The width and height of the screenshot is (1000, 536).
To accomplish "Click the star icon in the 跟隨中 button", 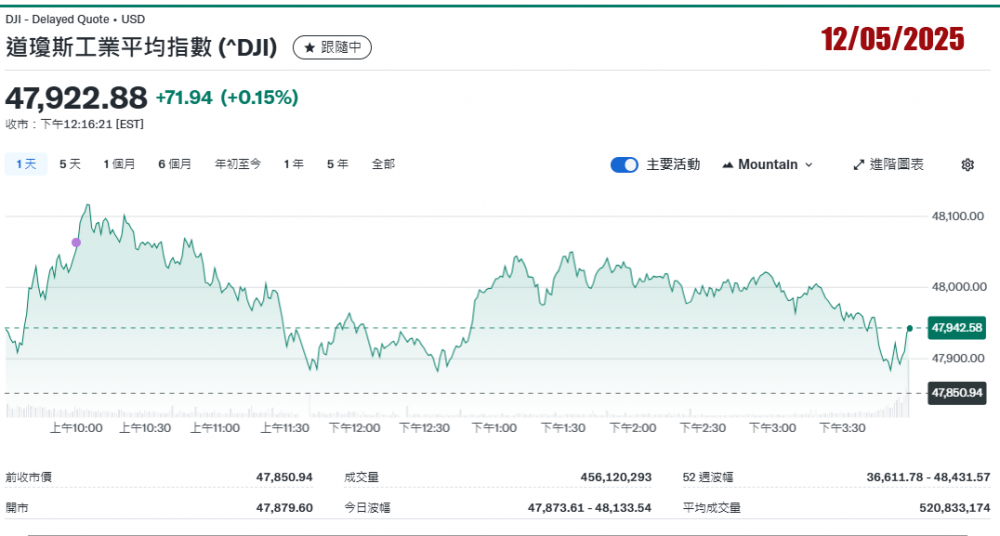I will [309, 47].
